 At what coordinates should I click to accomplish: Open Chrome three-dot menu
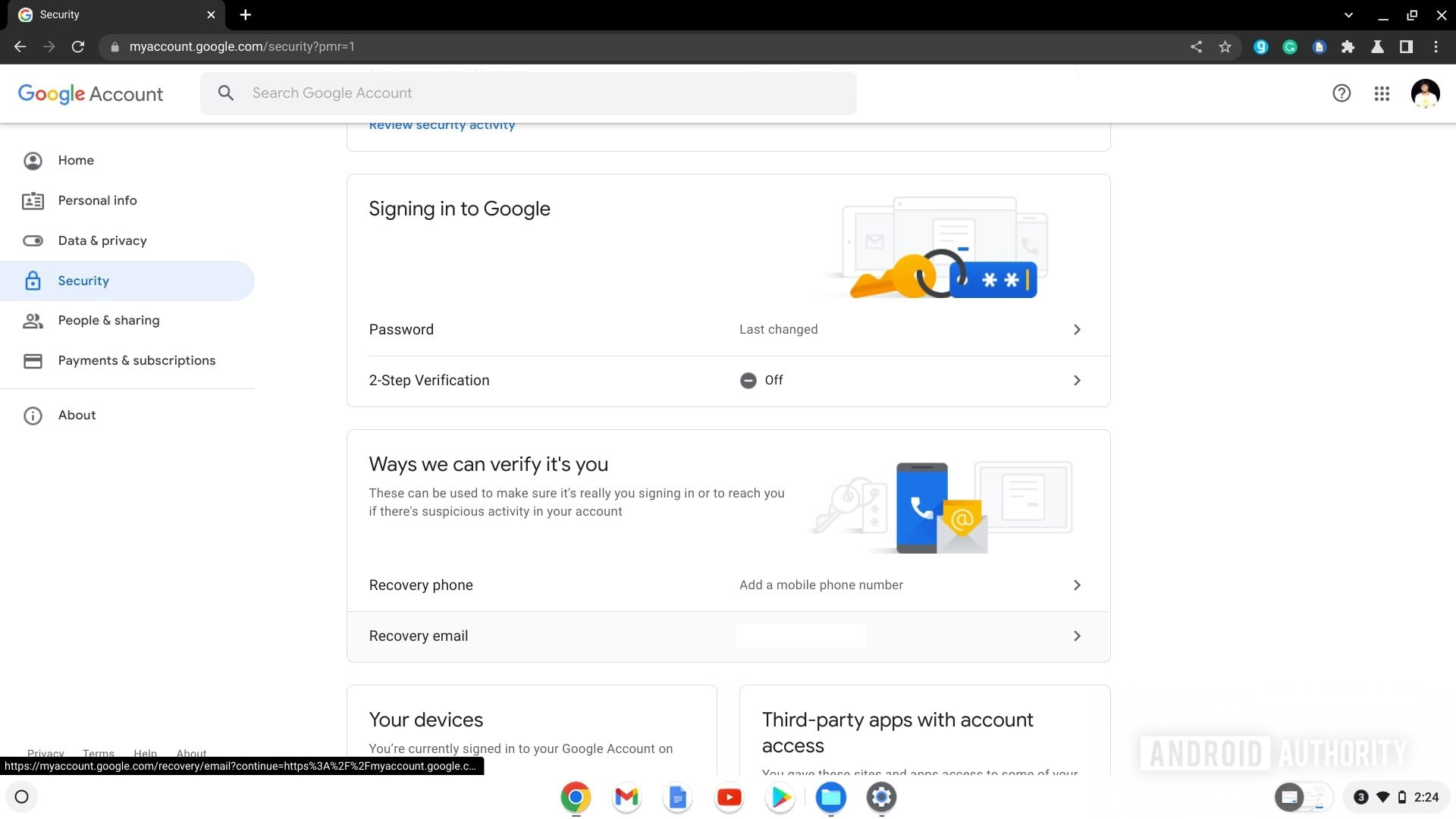point(1436,47)
